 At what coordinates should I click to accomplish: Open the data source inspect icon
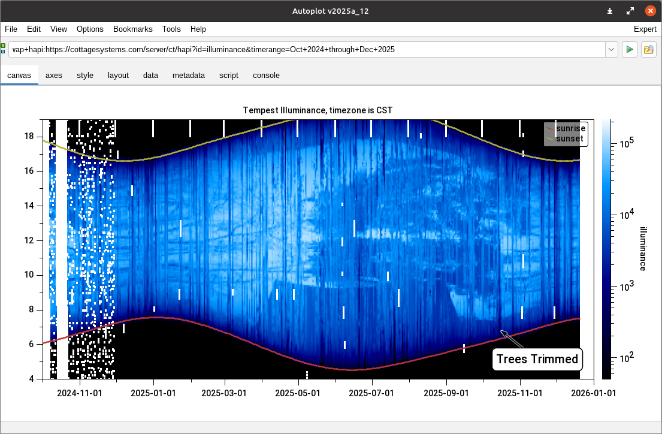[648, 49]
